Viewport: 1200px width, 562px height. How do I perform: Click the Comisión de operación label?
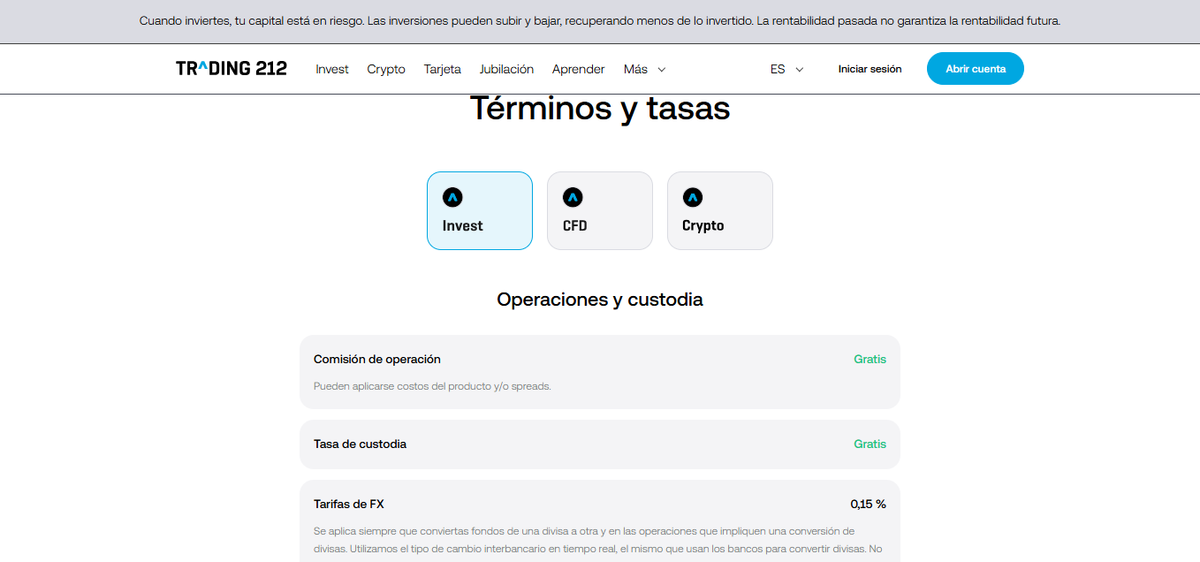point(377,359)
